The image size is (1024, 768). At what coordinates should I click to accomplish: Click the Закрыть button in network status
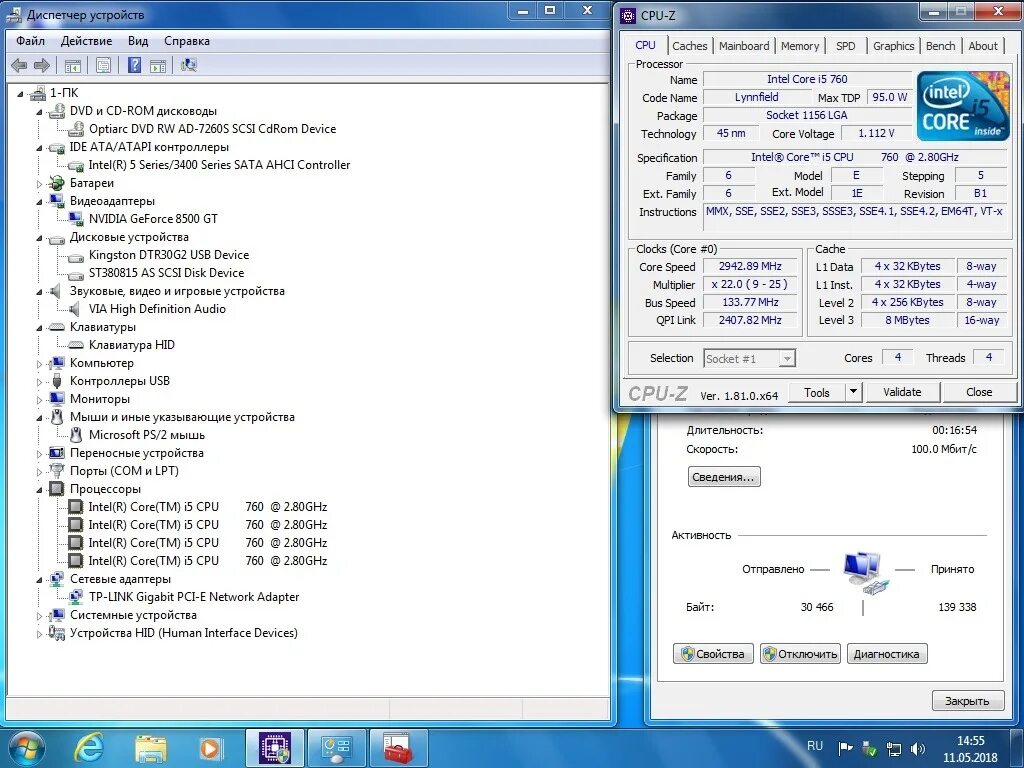[967, 701]
